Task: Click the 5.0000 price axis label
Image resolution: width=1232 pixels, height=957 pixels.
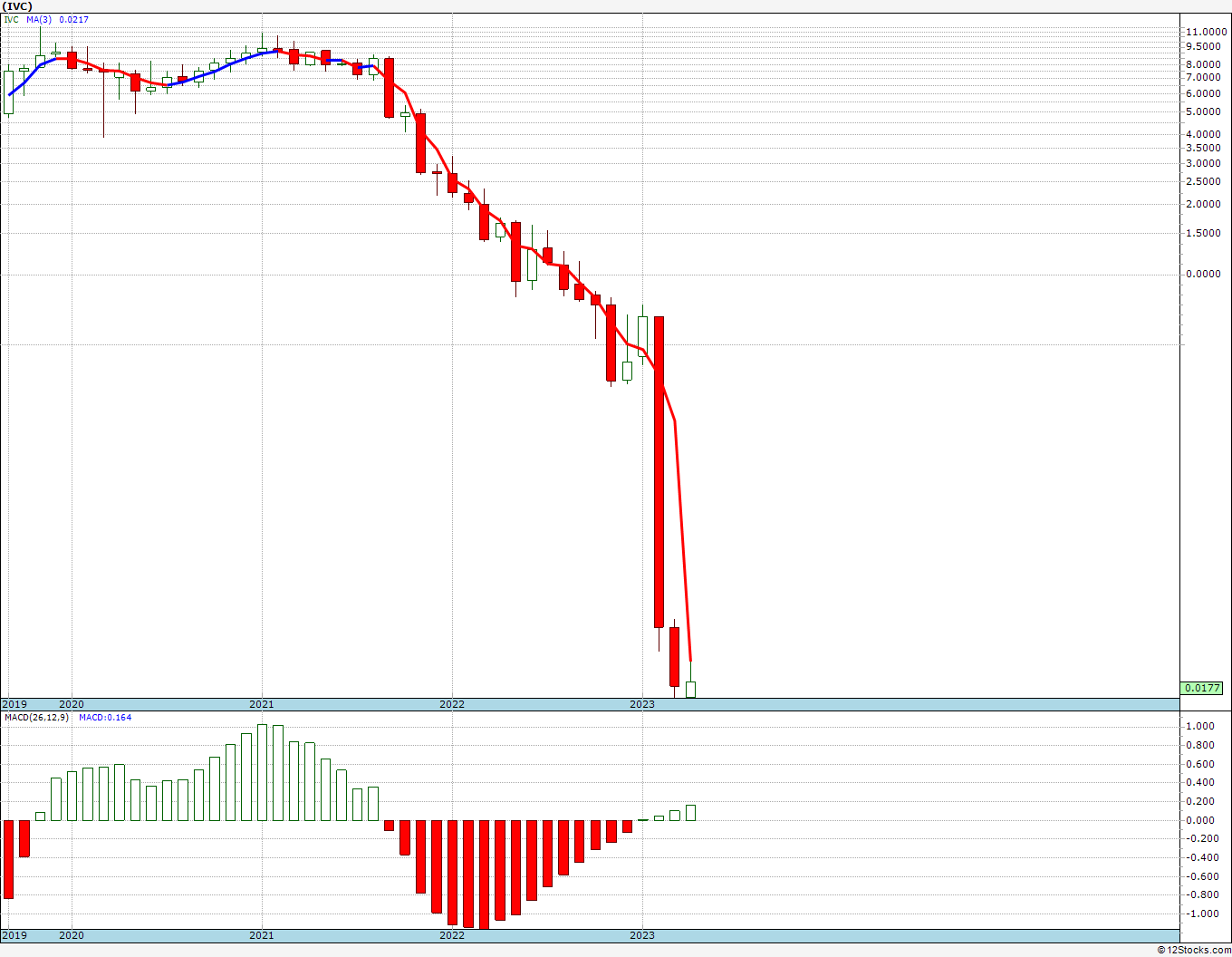Action: click(1204, 112)
